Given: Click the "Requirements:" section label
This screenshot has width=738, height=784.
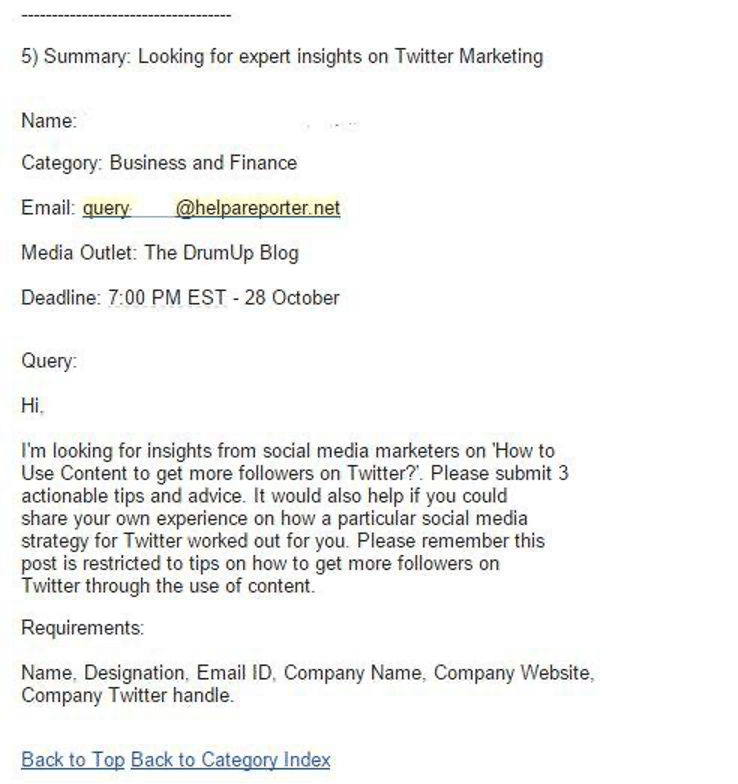Looking at the screenshot, I should (x=83, y=628).
